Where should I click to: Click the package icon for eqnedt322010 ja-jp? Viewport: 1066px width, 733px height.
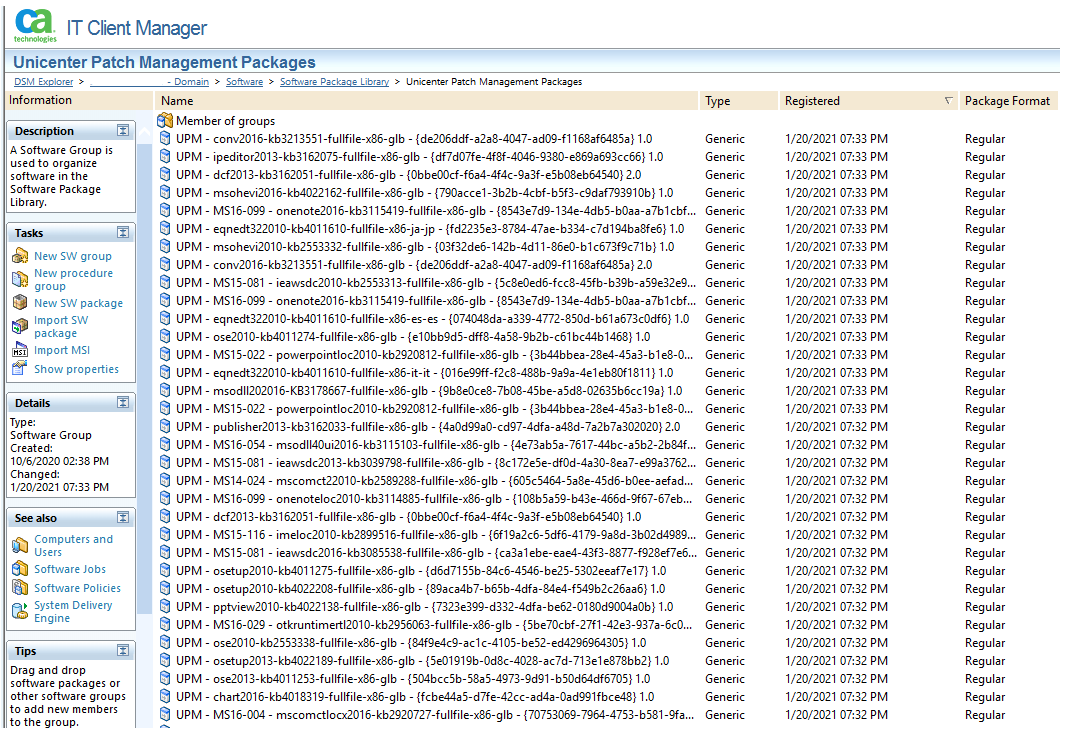(x=165, y=228)
